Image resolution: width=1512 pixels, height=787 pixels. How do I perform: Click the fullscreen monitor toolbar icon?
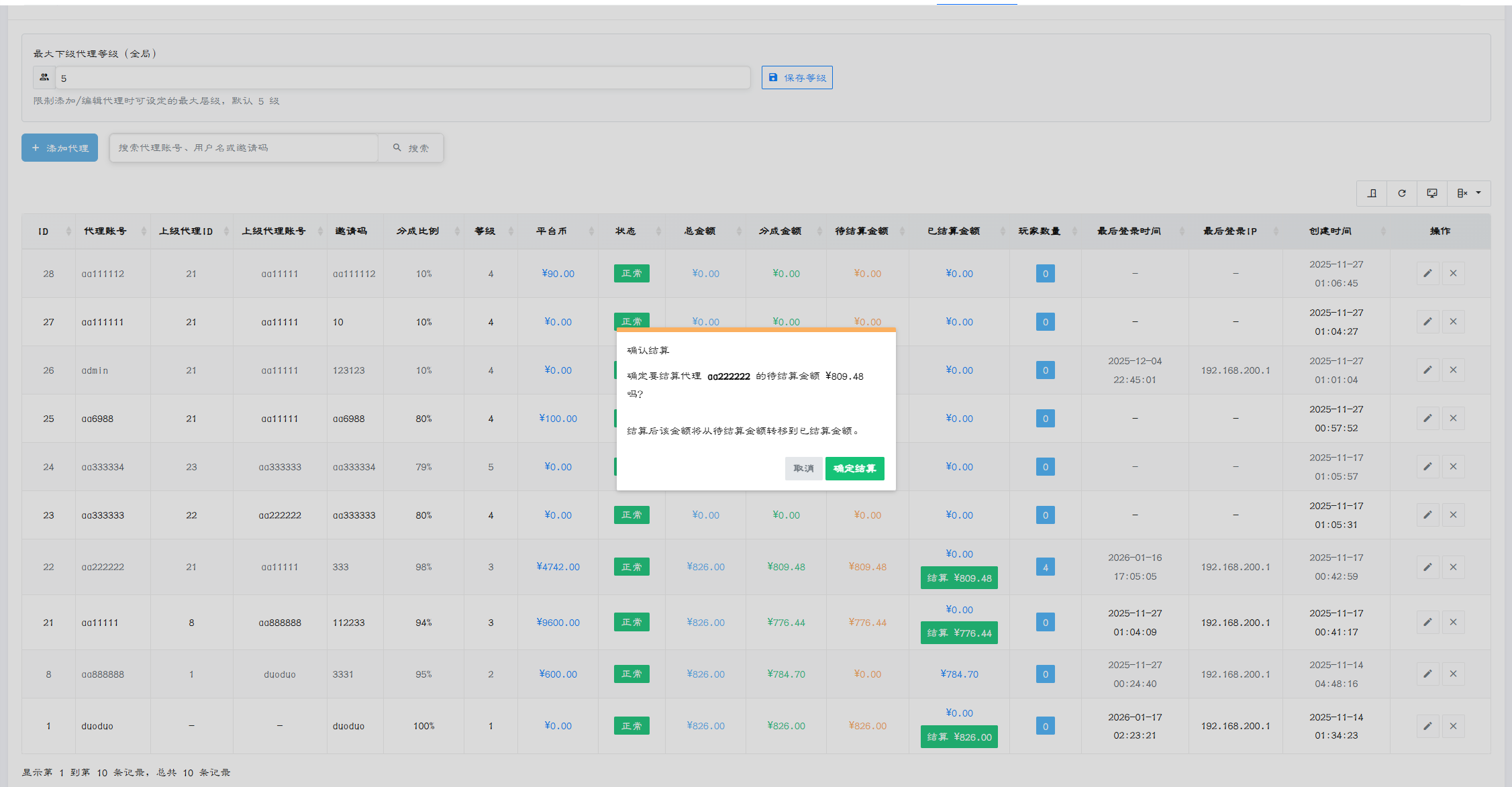pyautogui.click(x=1431, y=193)
